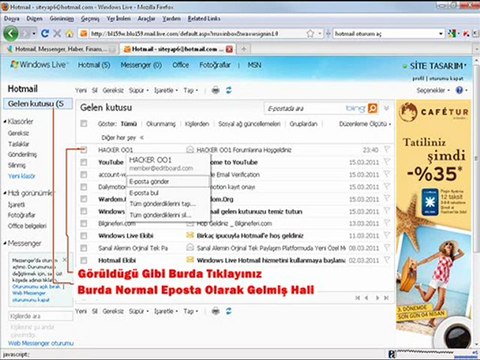Viewport: 480px width, 360px height.
Task: Open the Taslaklar folder
Action: (19, 144)
